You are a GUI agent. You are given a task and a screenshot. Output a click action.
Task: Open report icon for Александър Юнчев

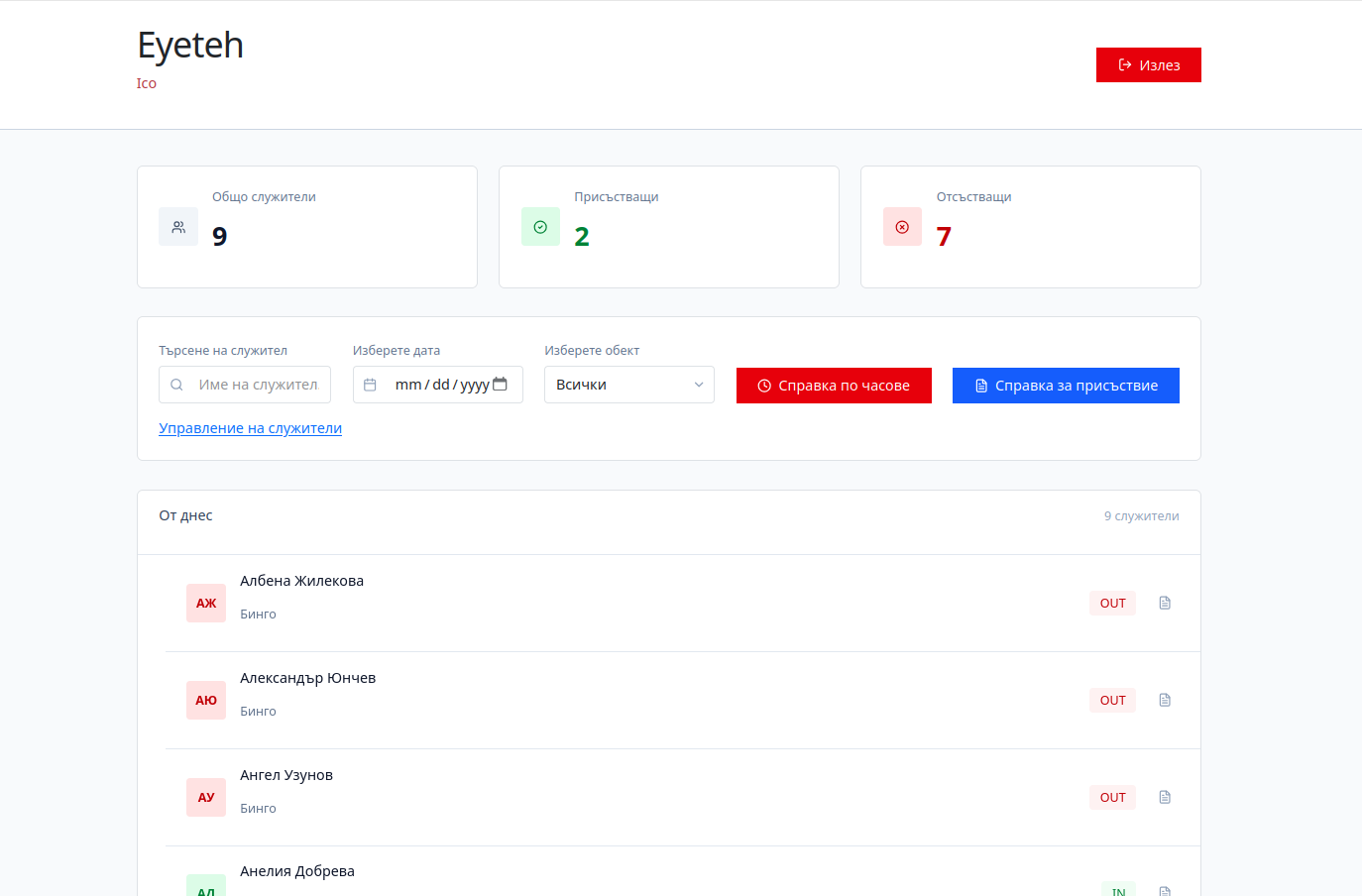pos(1165,700)
